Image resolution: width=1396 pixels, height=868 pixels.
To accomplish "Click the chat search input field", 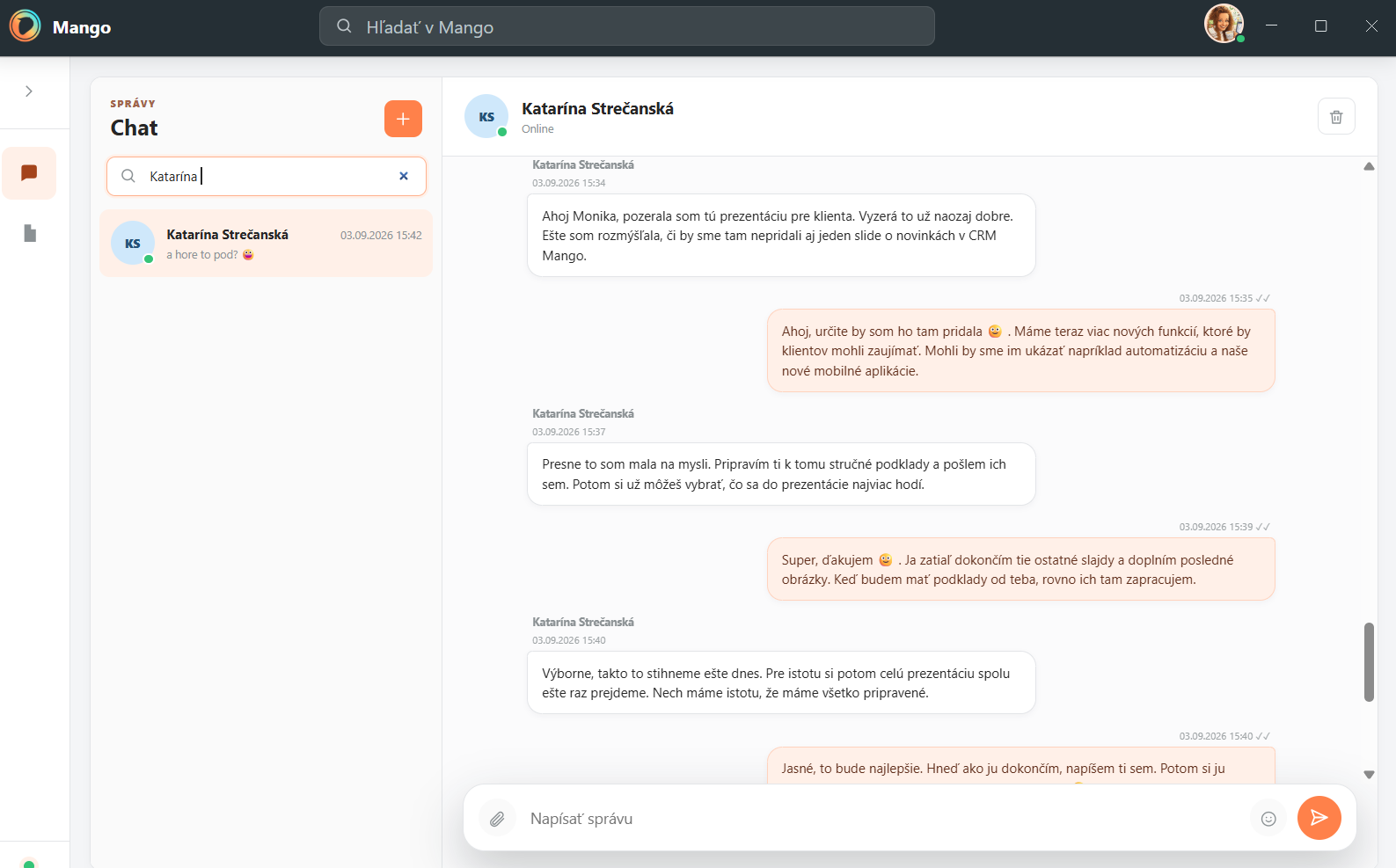I will 267,176.
